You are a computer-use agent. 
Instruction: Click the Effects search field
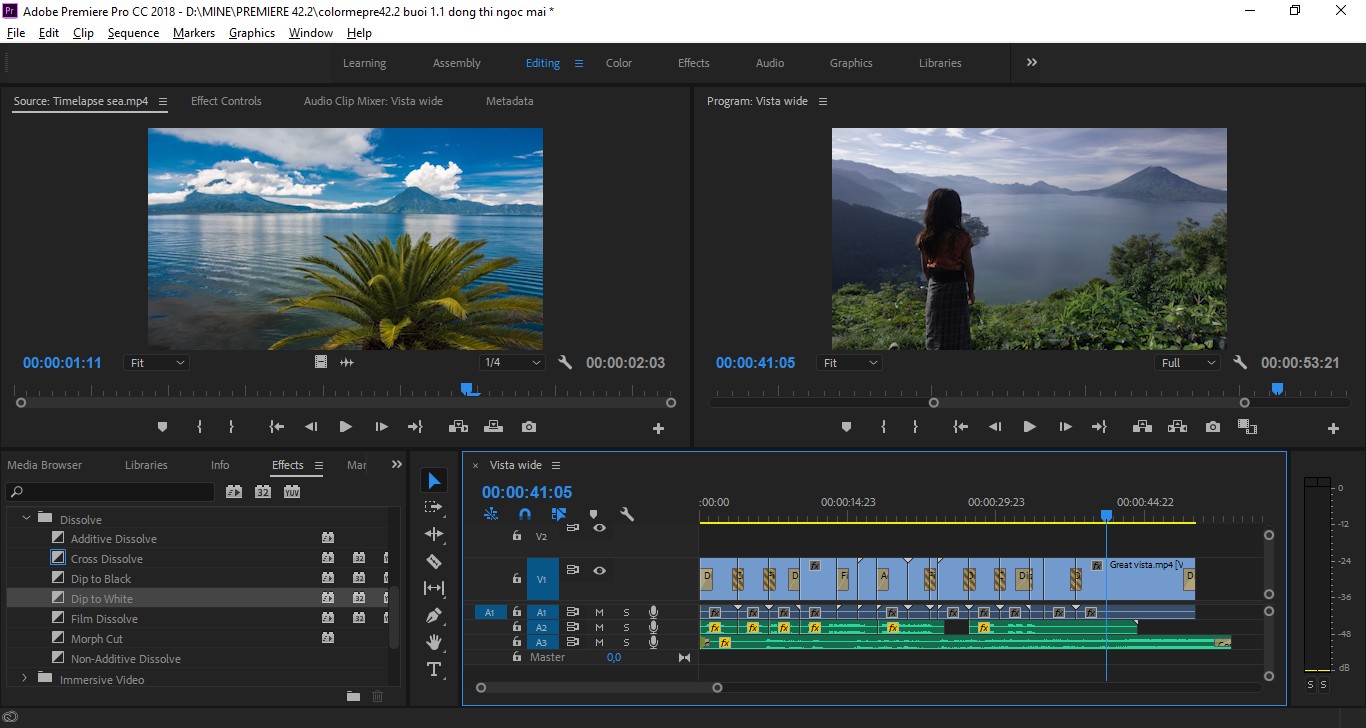(110, 492)
